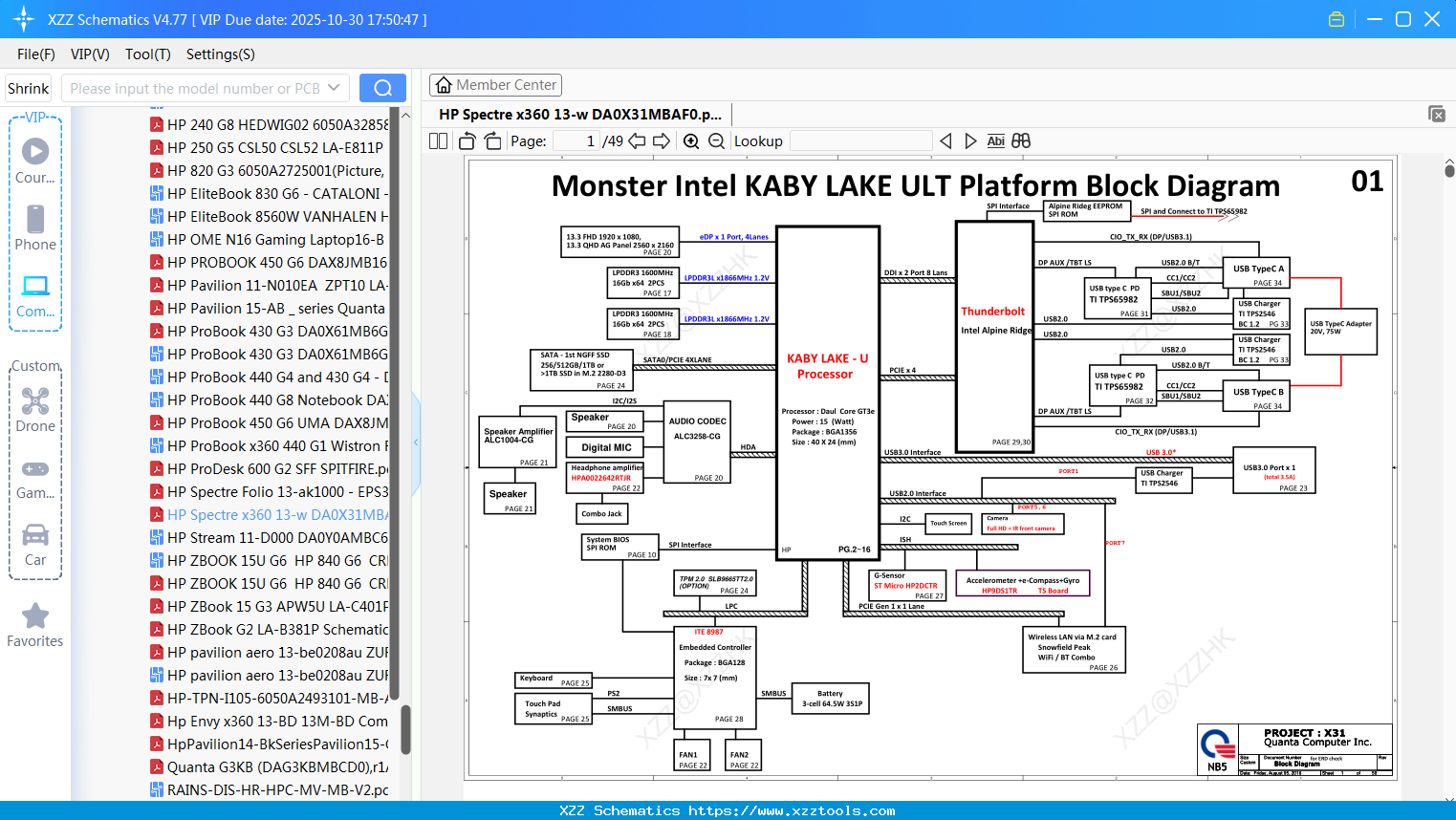This screenshot has width=1456, height=820.
Task: Open HP ProBook 440 G8 Notebook entry
Action: (270, 399)
